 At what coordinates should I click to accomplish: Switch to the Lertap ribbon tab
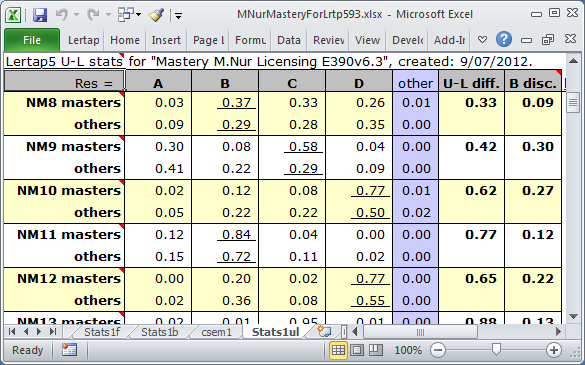tap(84, 40)
